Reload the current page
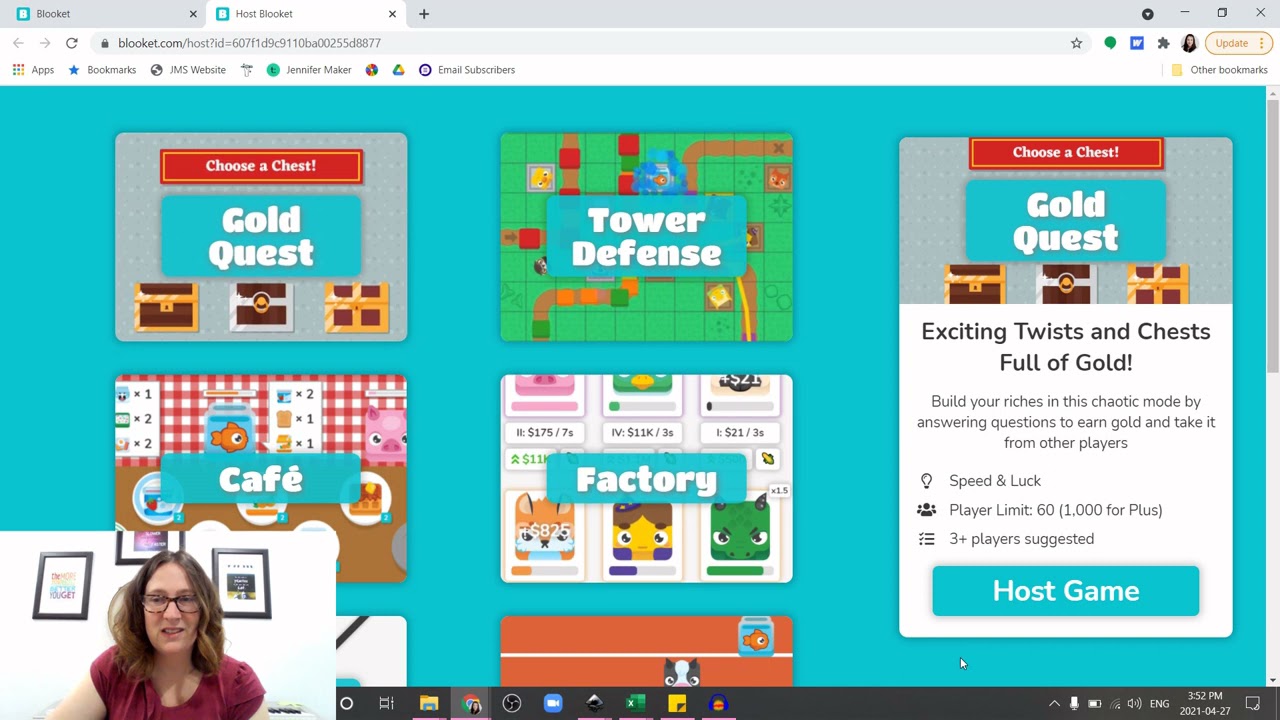This screenshot has height=720, width=1280. tap(72, 43)
